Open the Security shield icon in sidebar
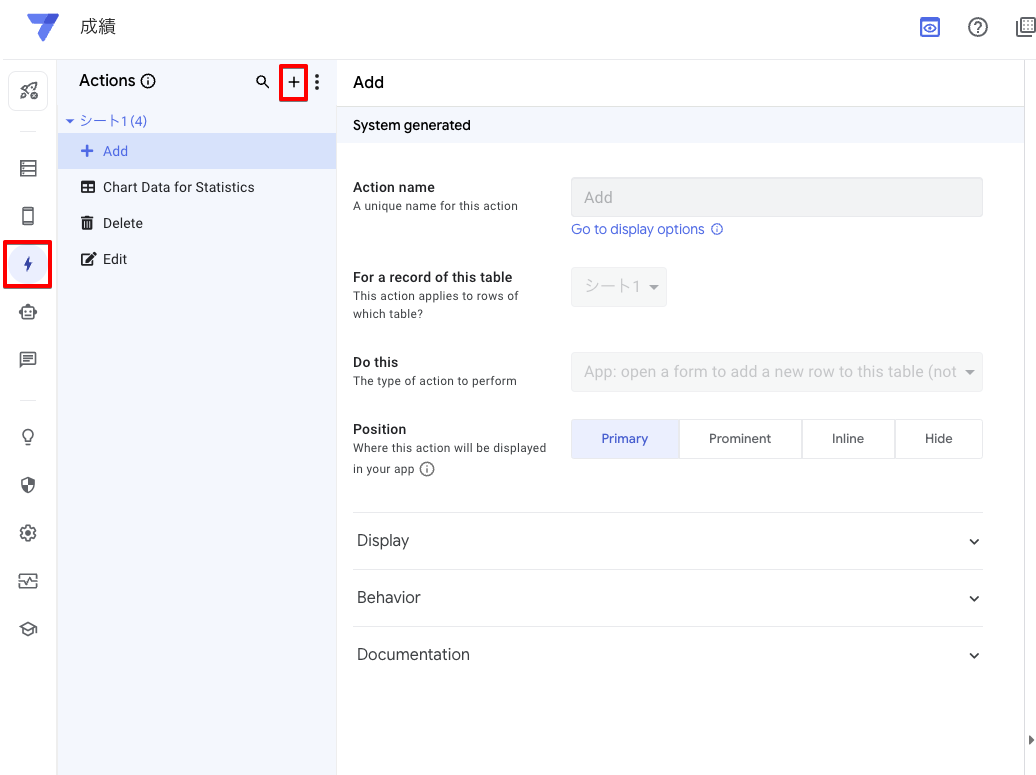 (28, 485)
